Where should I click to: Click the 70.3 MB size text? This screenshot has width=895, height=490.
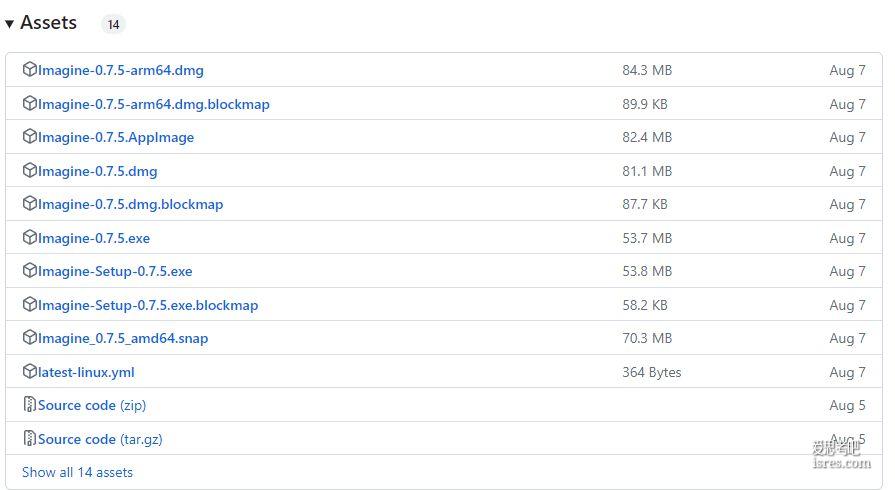point(647,338)
